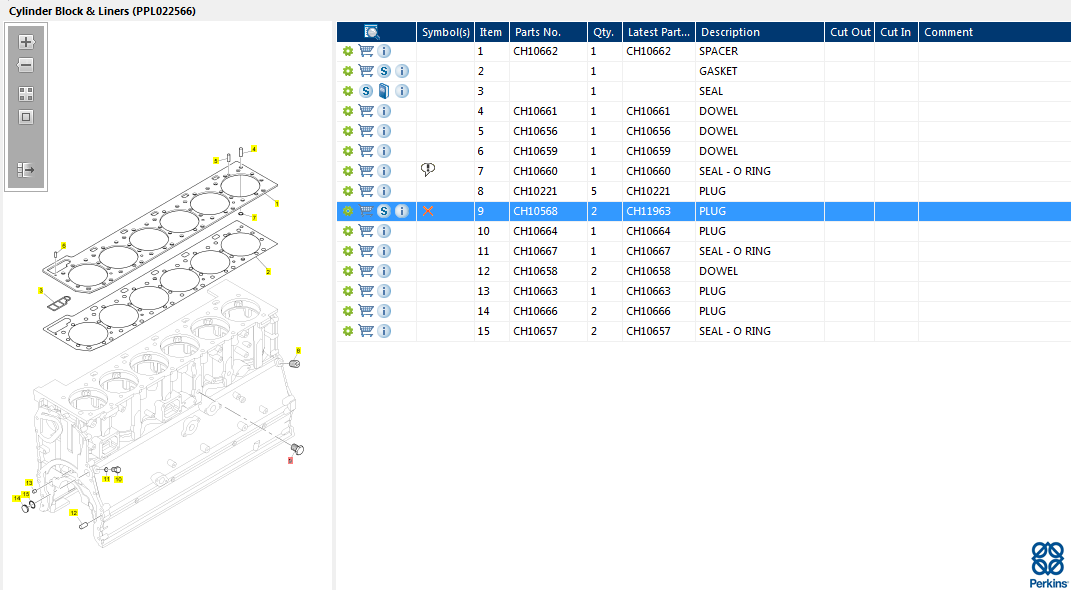Sort by the Parts No. column header

pyautogui.click(x=548, y=32)
